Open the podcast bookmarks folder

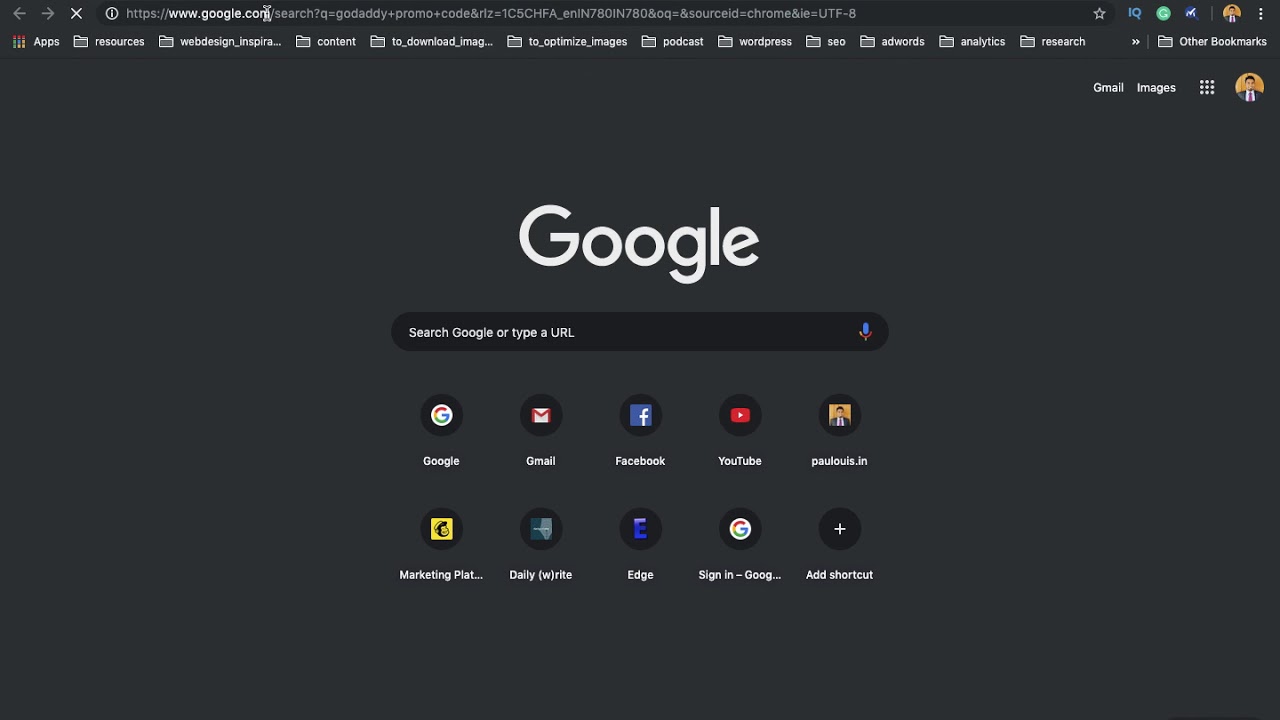pos(672,42)
